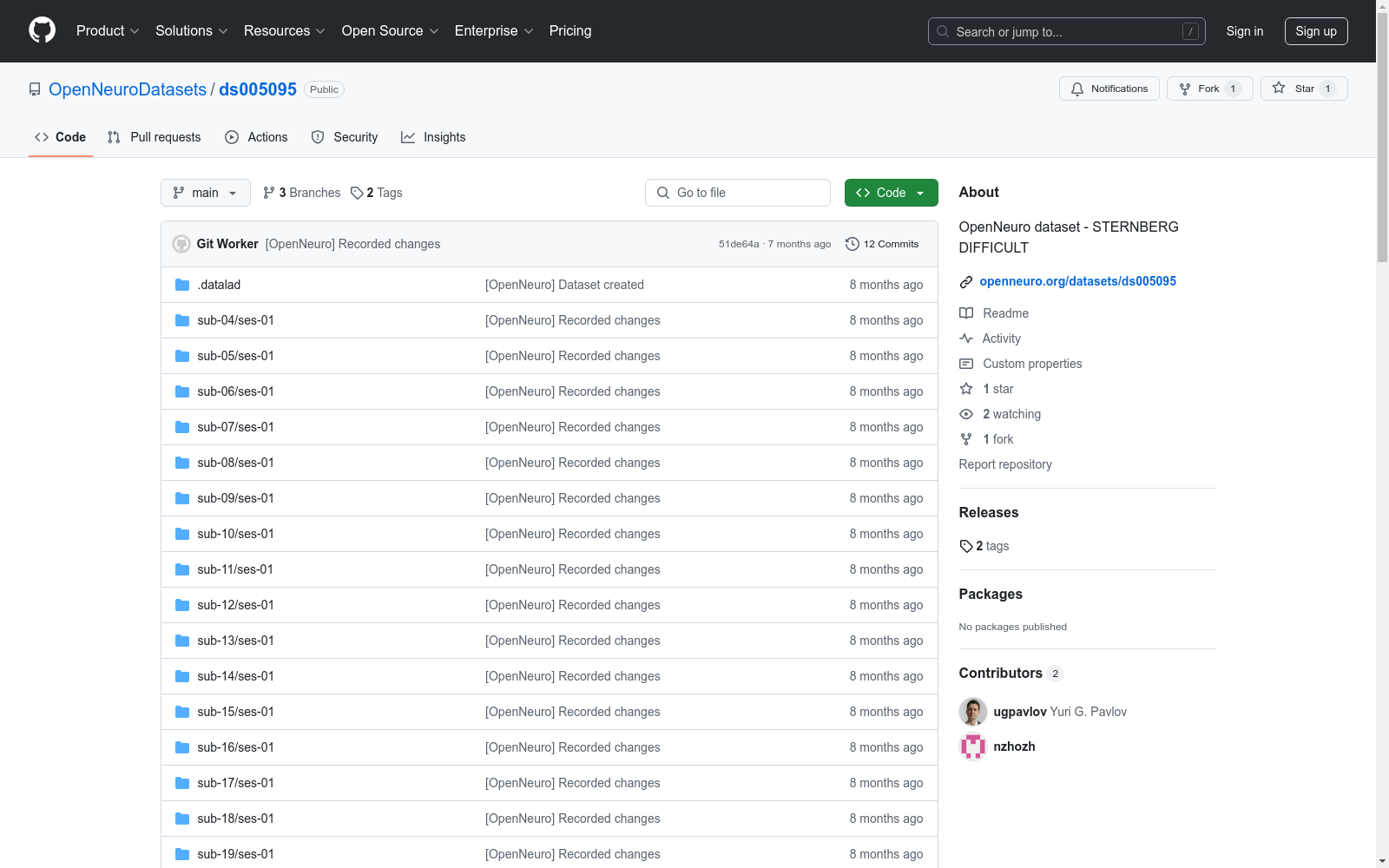Image resolution: width=1389 pixels, height=868 pixels.
Task: Click the Readme book icon
Action: (x=966, y=313)
